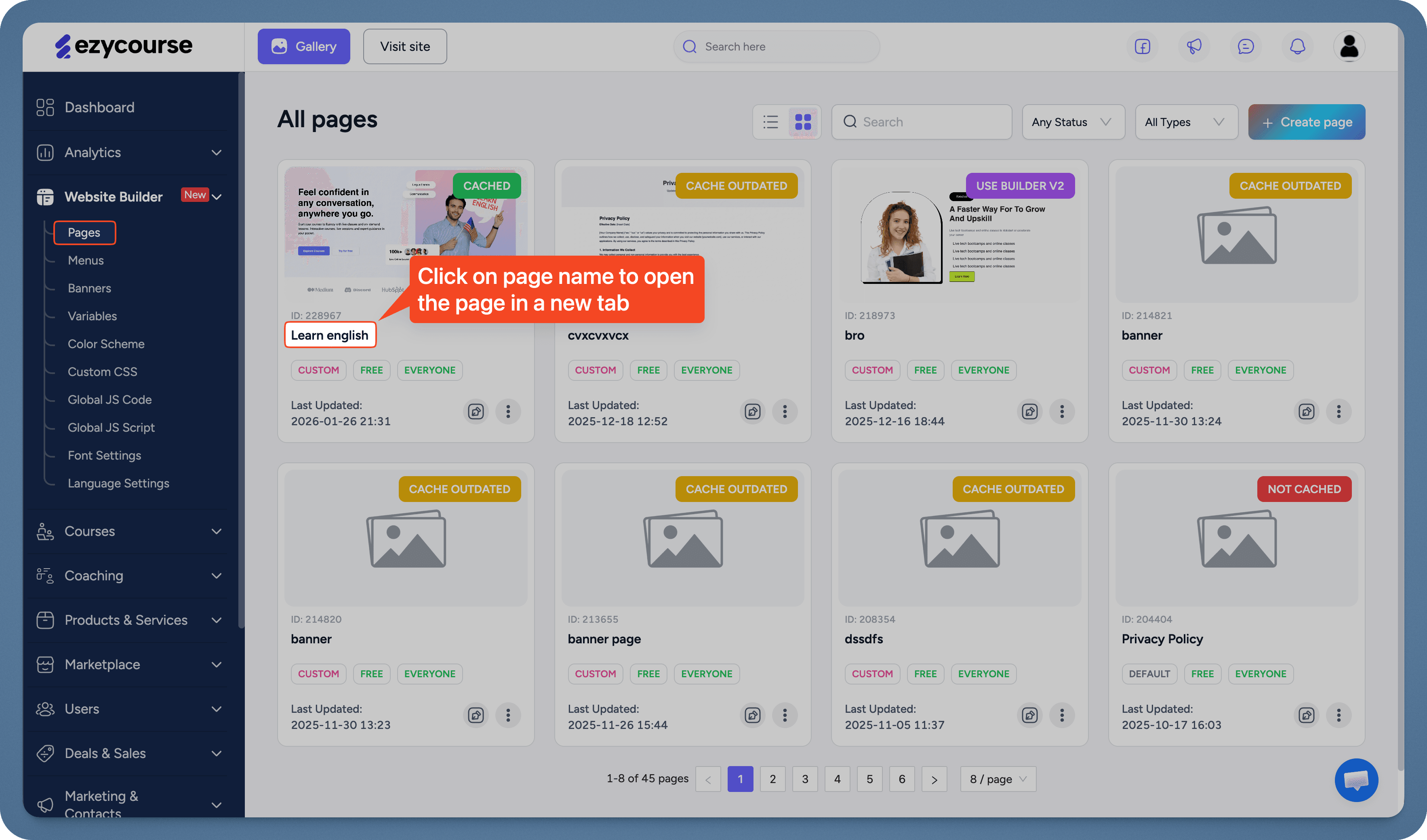Open the Facebook icon in the top bar

pyautogui.click(x=1142, y=46)
